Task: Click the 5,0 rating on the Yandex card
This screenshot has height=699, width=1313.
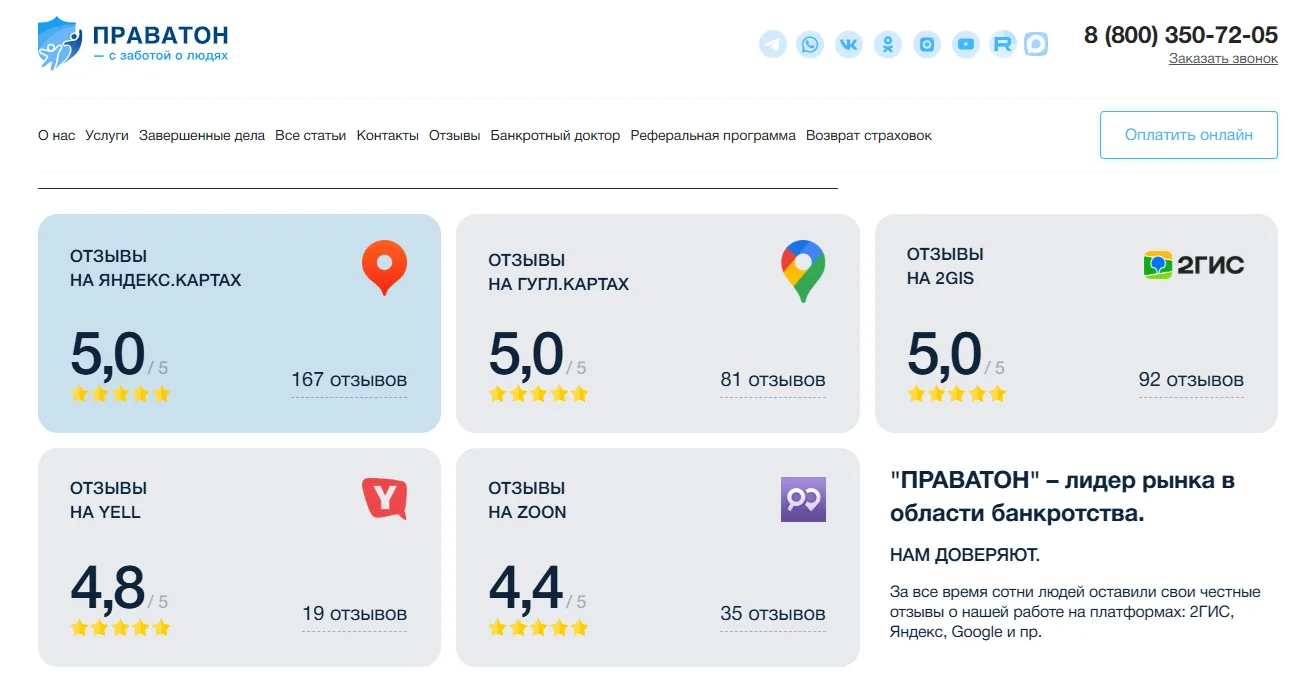Action: click(x=108, y=354)
